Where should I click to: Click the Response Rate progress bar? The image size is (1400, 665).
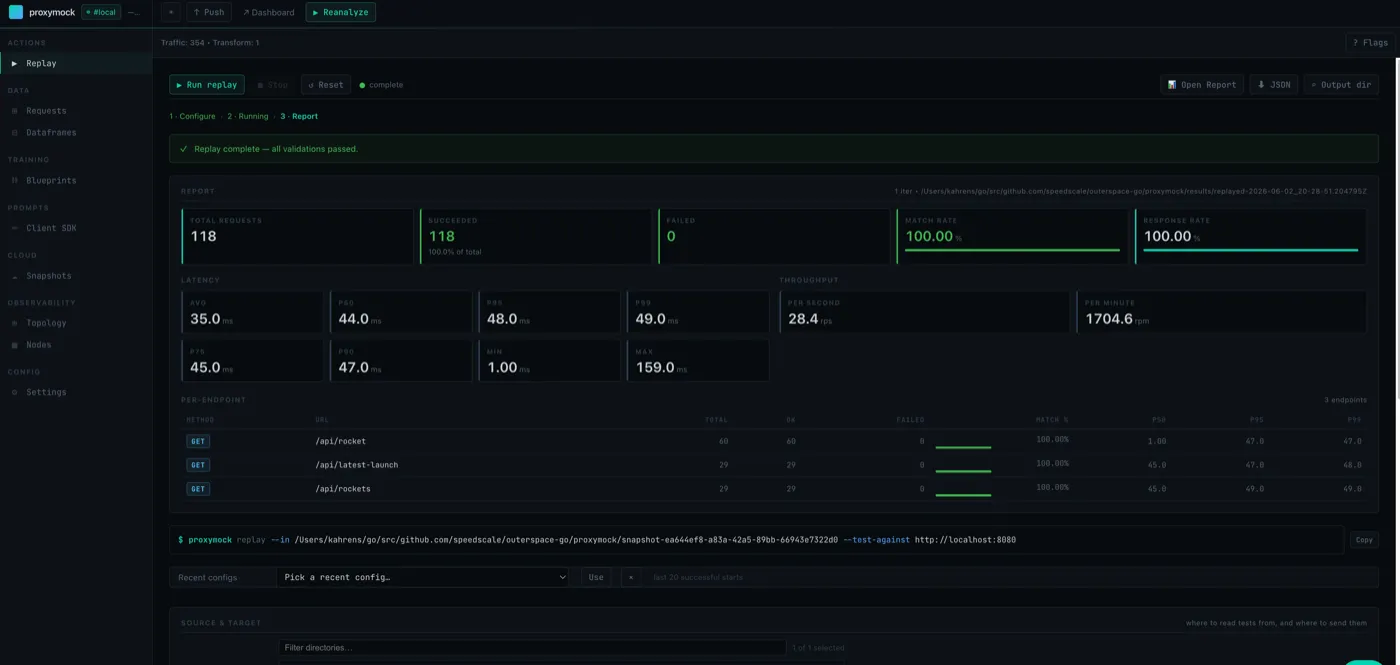pyautogui.click(x=1250, y=250)
